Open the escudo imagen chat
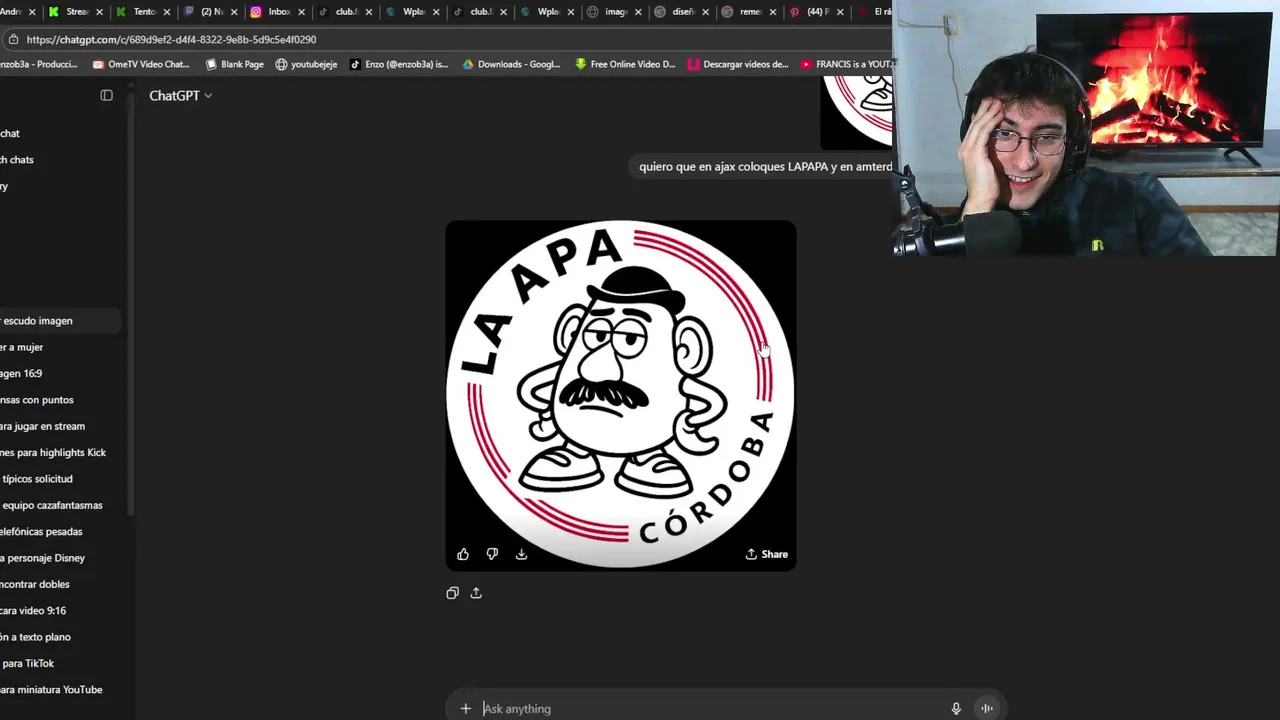Screen dimensions: 1280x720 pos(60,321)
